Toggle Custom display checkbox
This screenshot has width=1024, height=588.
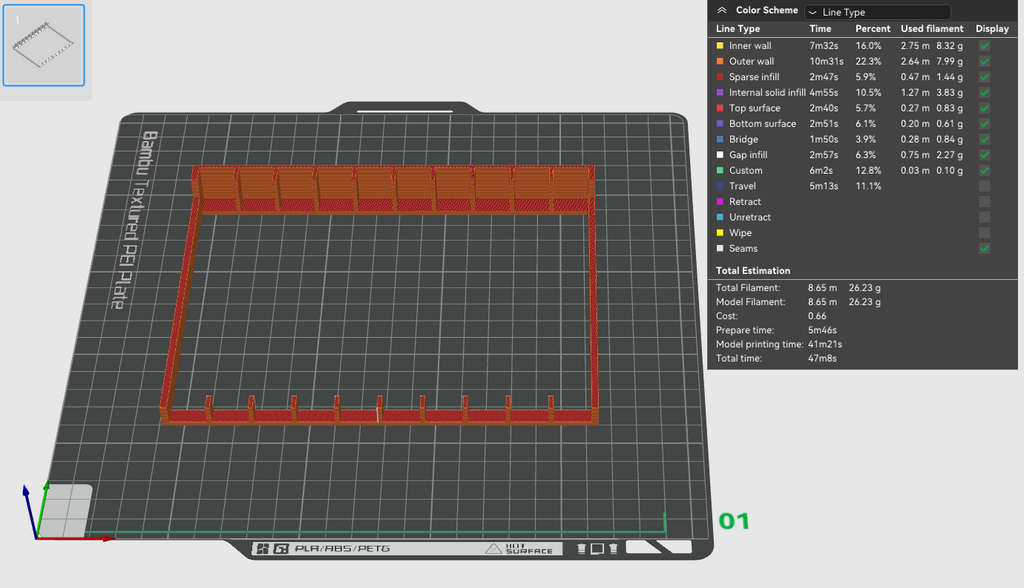[984, 171]
